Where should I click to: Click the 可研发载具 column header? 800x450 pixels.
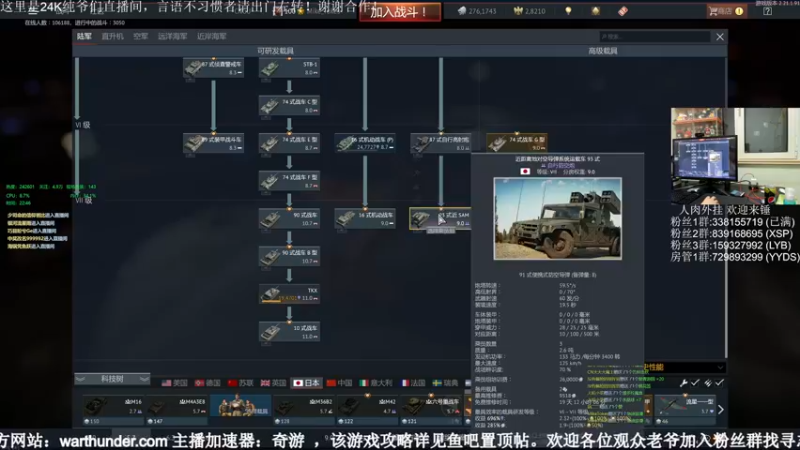[275, 51]
